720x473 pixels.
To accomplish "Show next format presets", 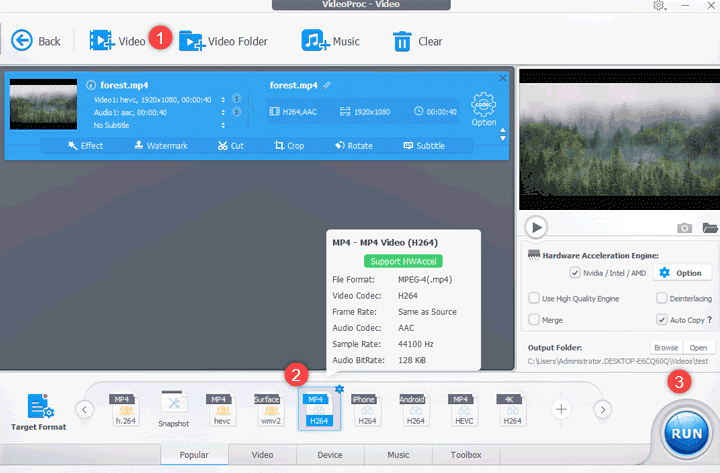I will [603, 409].
